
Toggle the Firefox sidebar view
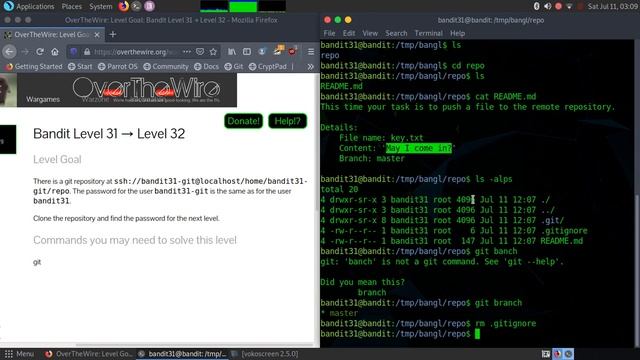pos(247,52)
